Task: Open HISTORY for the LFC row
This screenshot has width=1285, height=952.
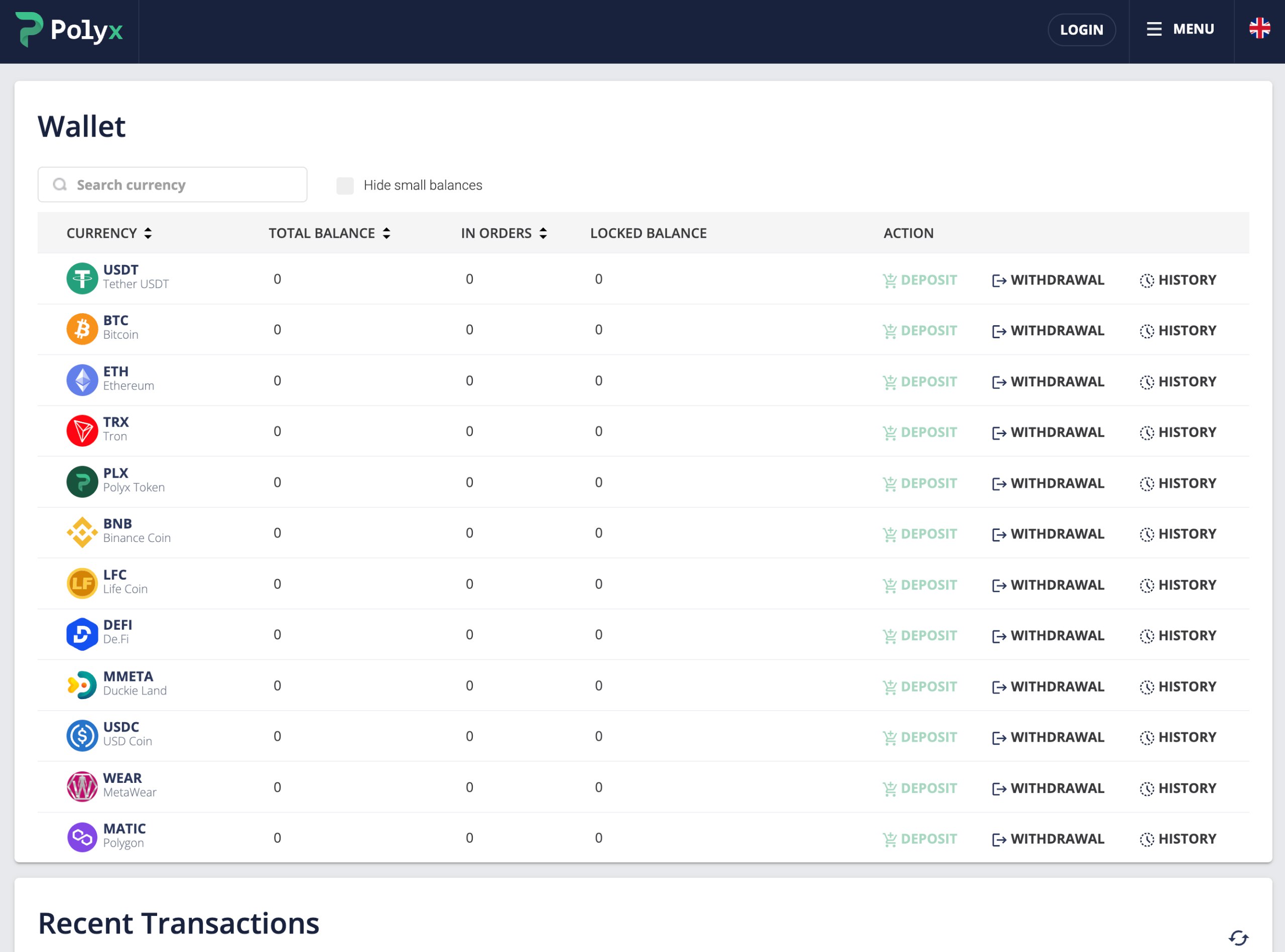Action: [1178, 585]
